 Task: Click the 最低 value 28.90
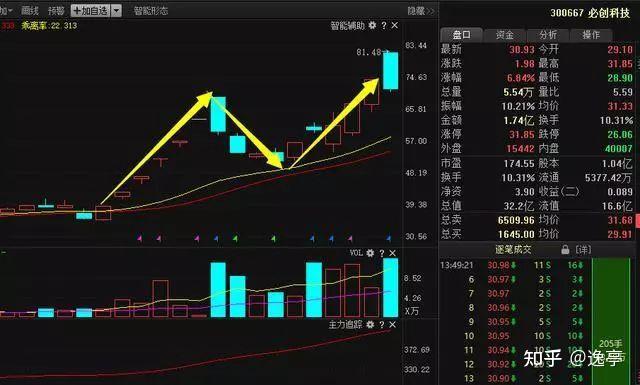(x=620, y=78)
